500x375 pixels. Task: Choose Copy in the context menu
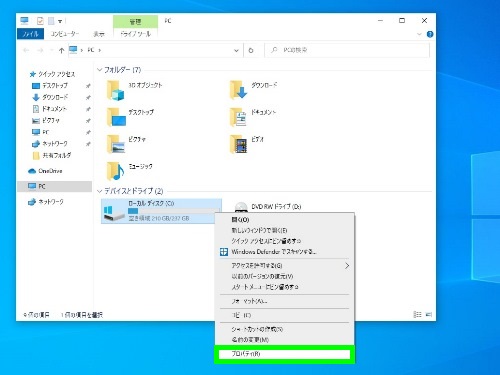(284, 315)
